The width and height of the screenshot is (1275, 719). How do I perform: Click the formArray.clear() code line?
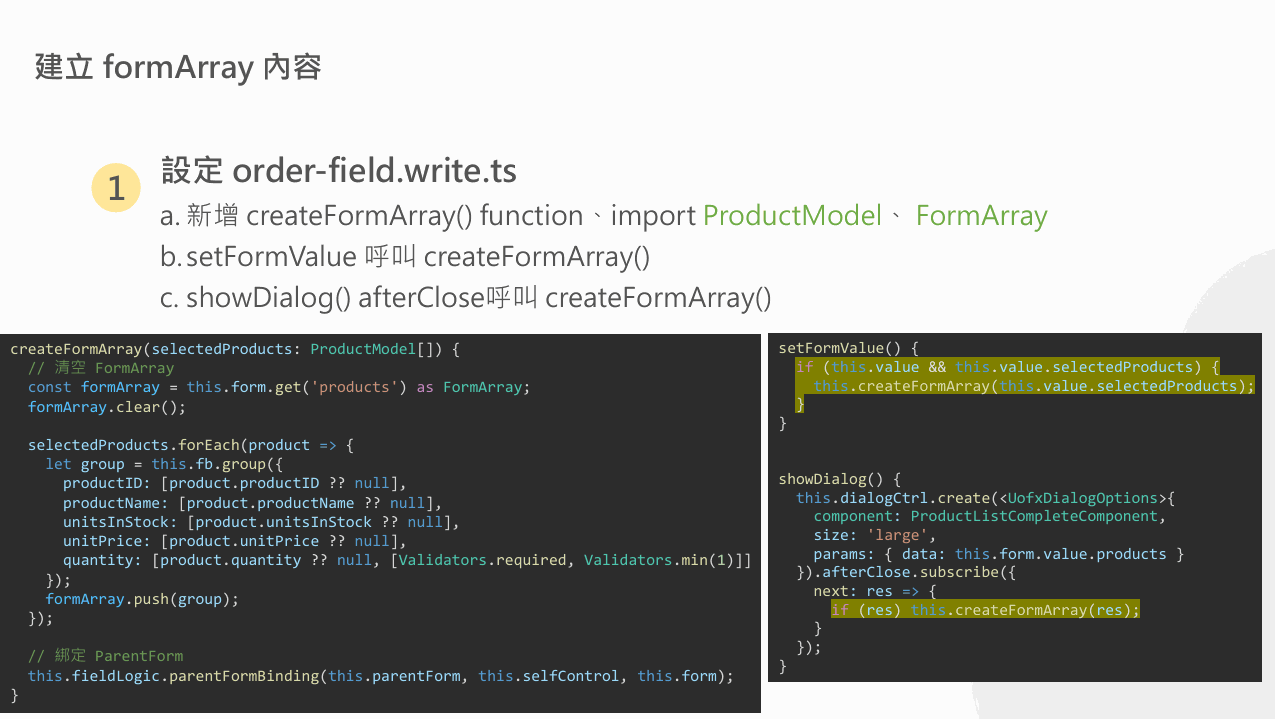pos(107,407)
